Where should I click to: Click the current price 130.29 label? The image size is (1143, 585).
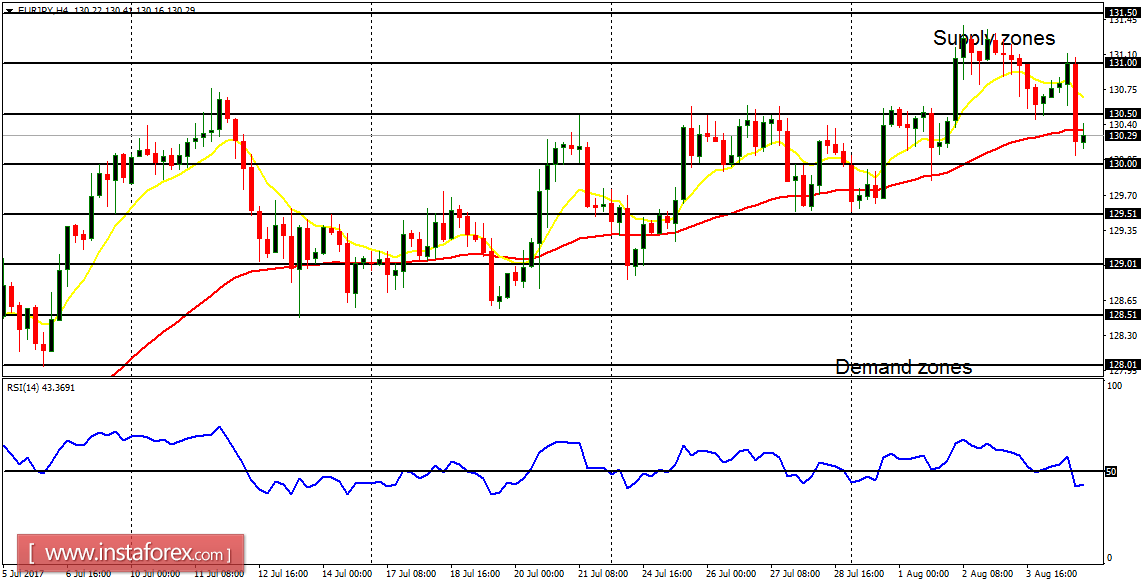1121,136
